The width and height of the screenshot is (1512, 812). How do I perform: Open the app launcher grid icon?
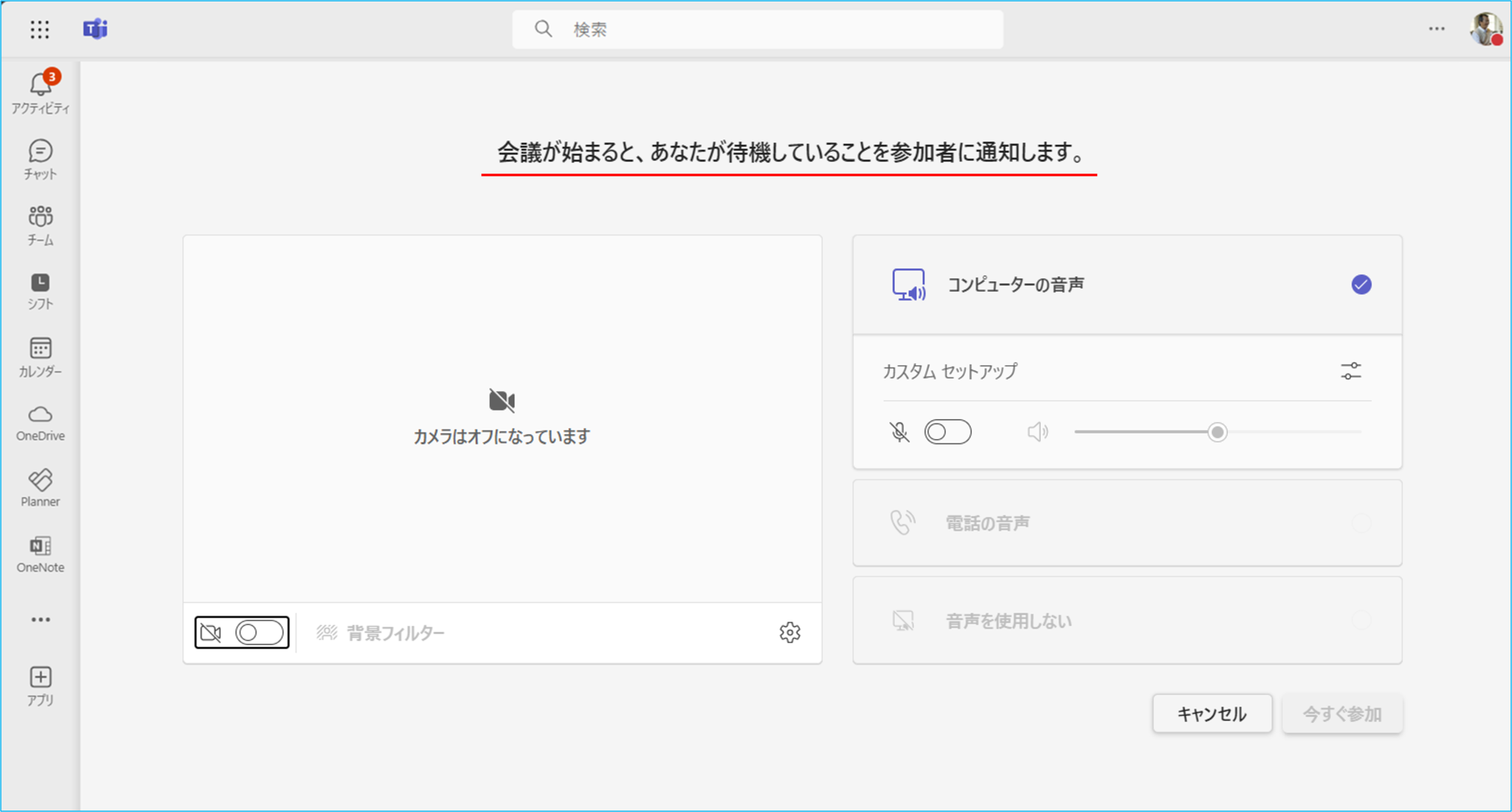(40, 30)
